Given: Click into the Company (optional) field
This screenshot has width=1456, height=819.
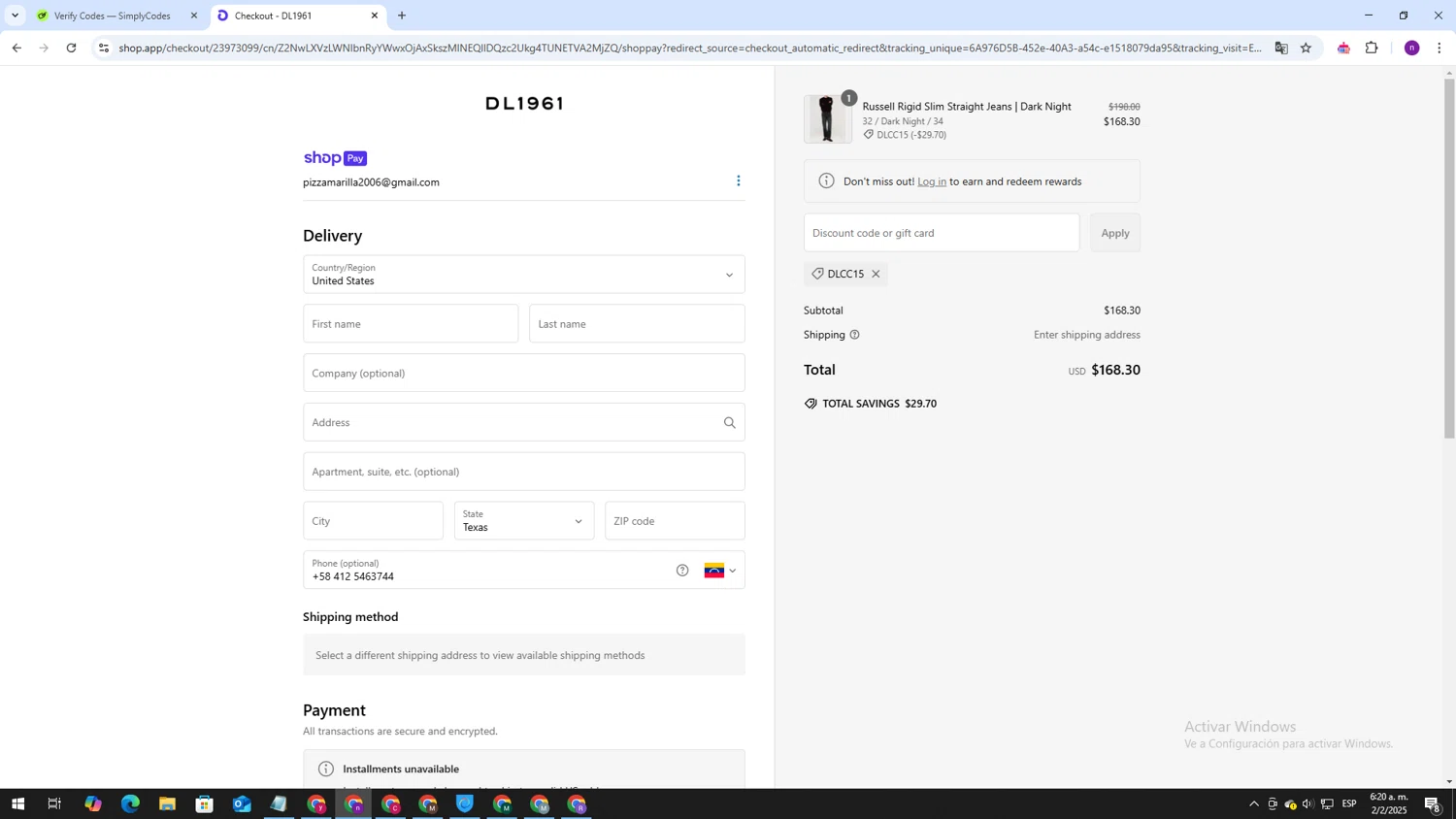Looking at the screenshot, I should click(x=523, y=374).
